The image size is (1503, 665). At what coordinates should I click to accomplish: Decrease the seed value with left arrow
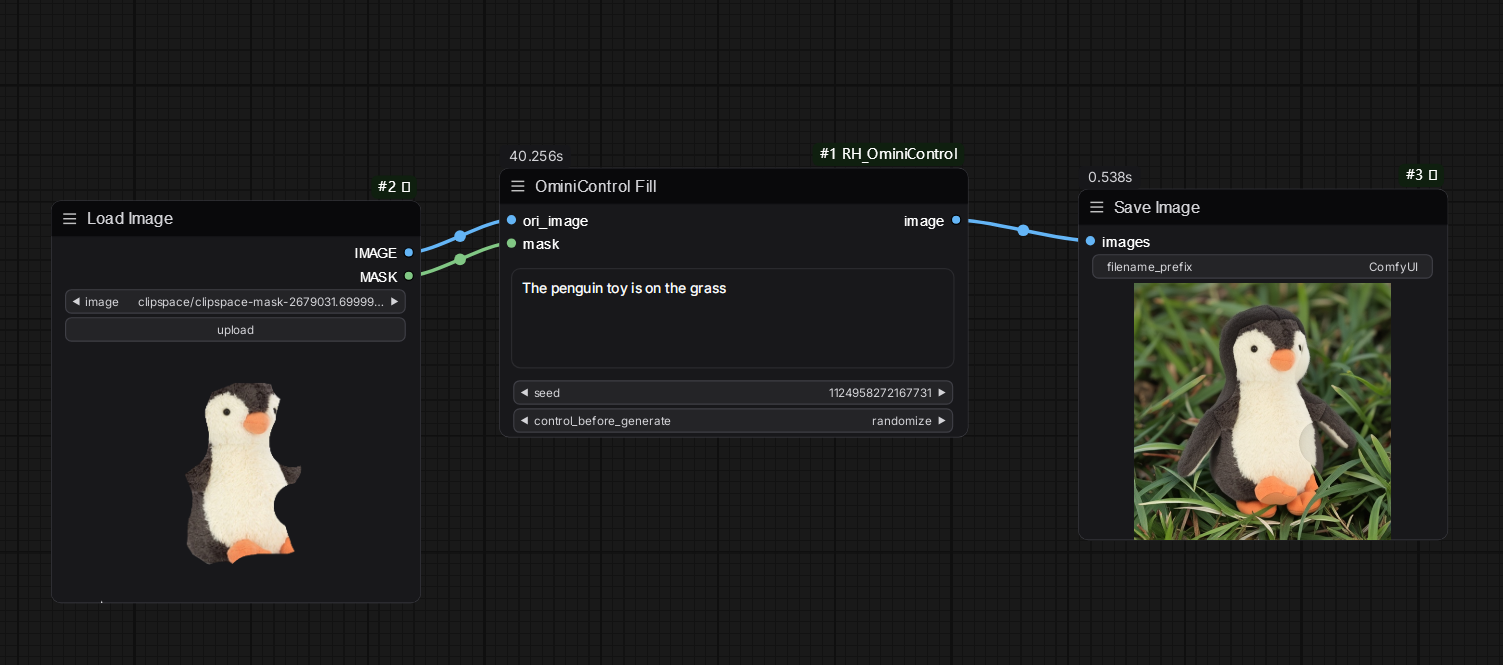coord(524,393)
